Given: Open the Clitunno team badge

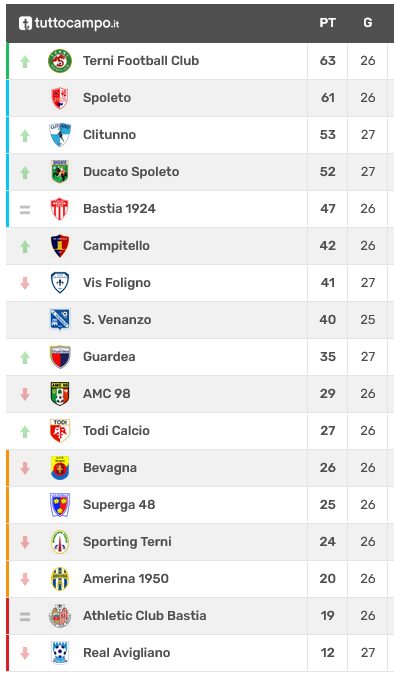Looking at the screenshot, I should point(60,135).
